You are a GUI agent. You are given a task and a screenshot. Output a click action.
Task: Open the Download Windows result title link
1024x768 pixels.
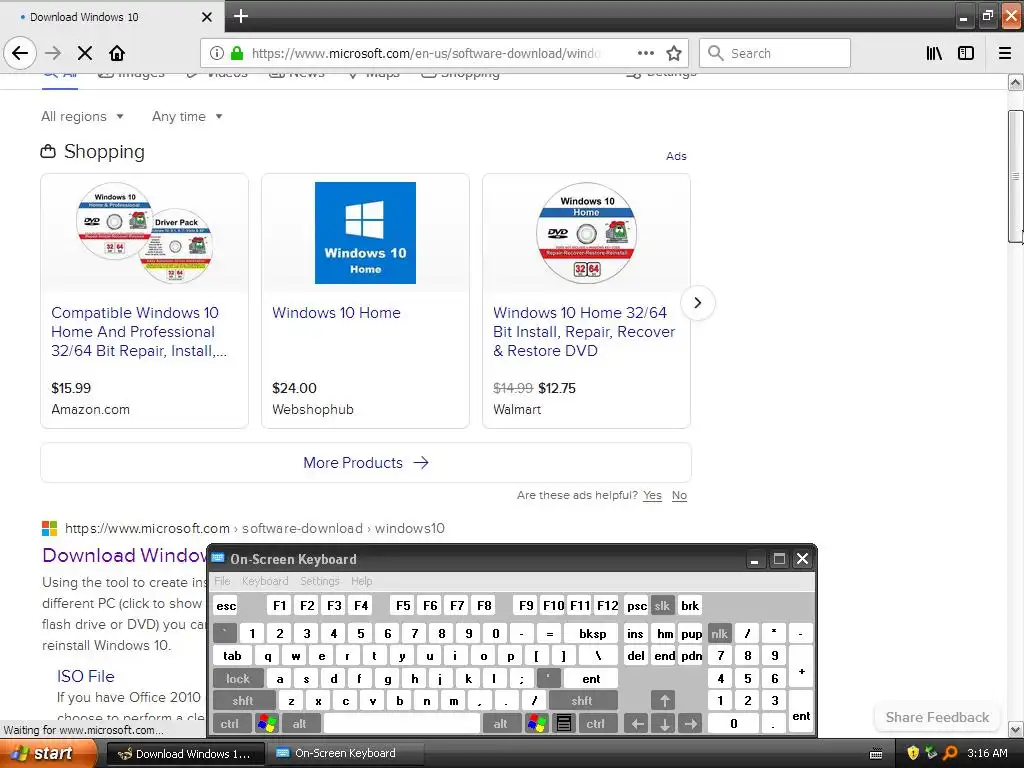124,555
